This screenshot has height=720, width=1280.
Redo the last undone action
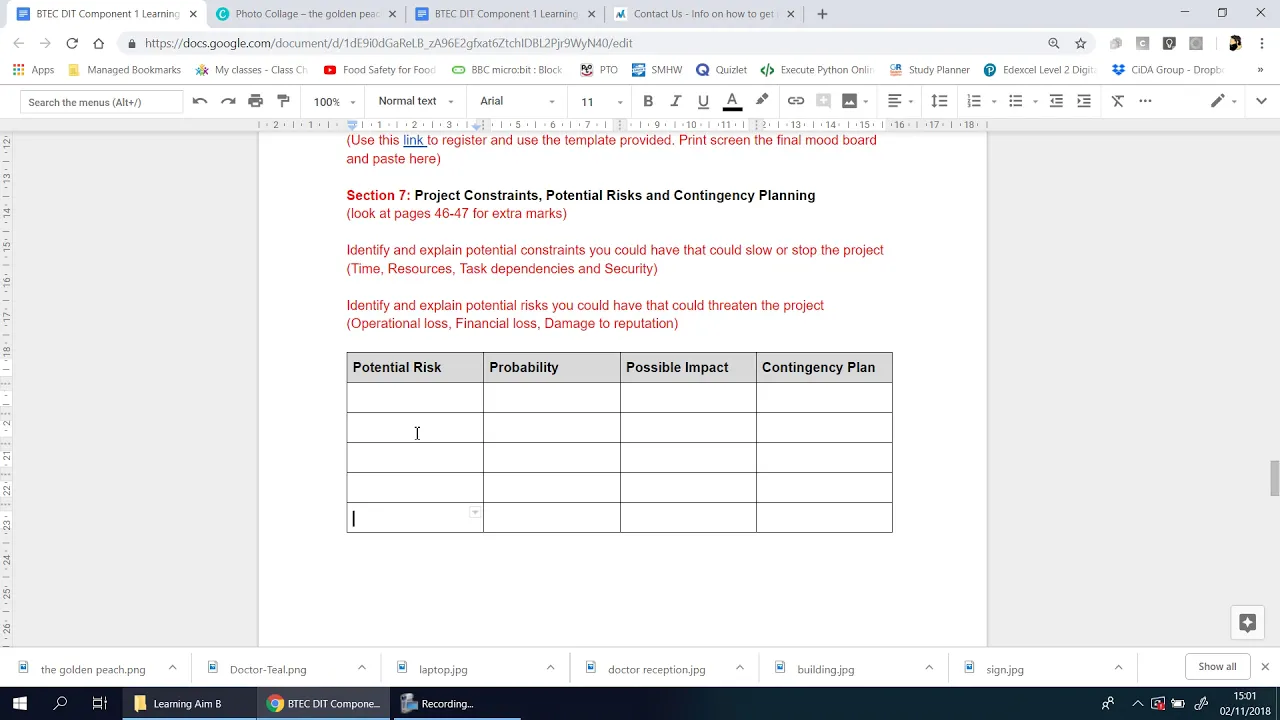click(x=228, y=101)
